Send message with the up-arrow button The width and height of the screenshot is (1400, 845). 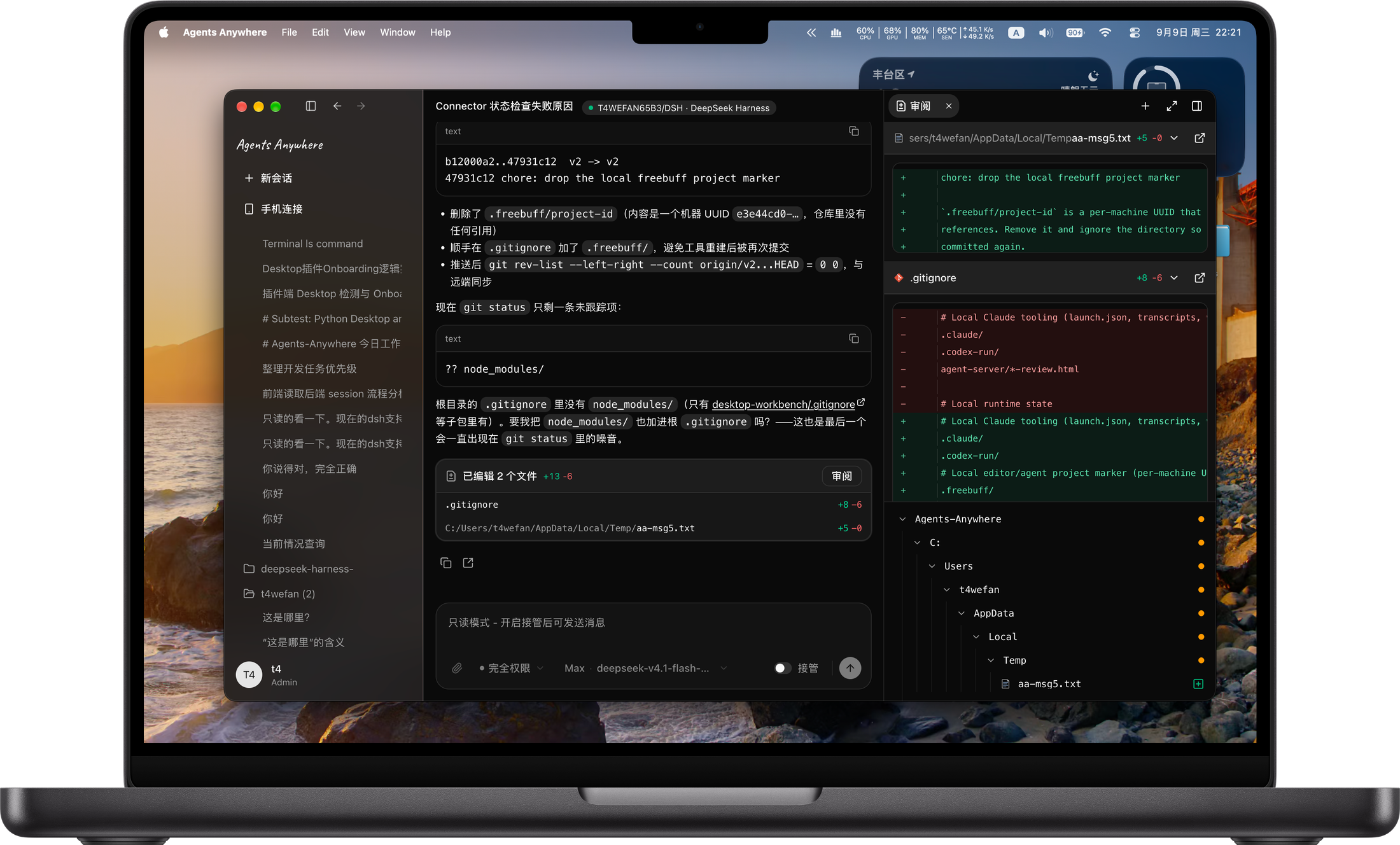click(x=850, y=668)
